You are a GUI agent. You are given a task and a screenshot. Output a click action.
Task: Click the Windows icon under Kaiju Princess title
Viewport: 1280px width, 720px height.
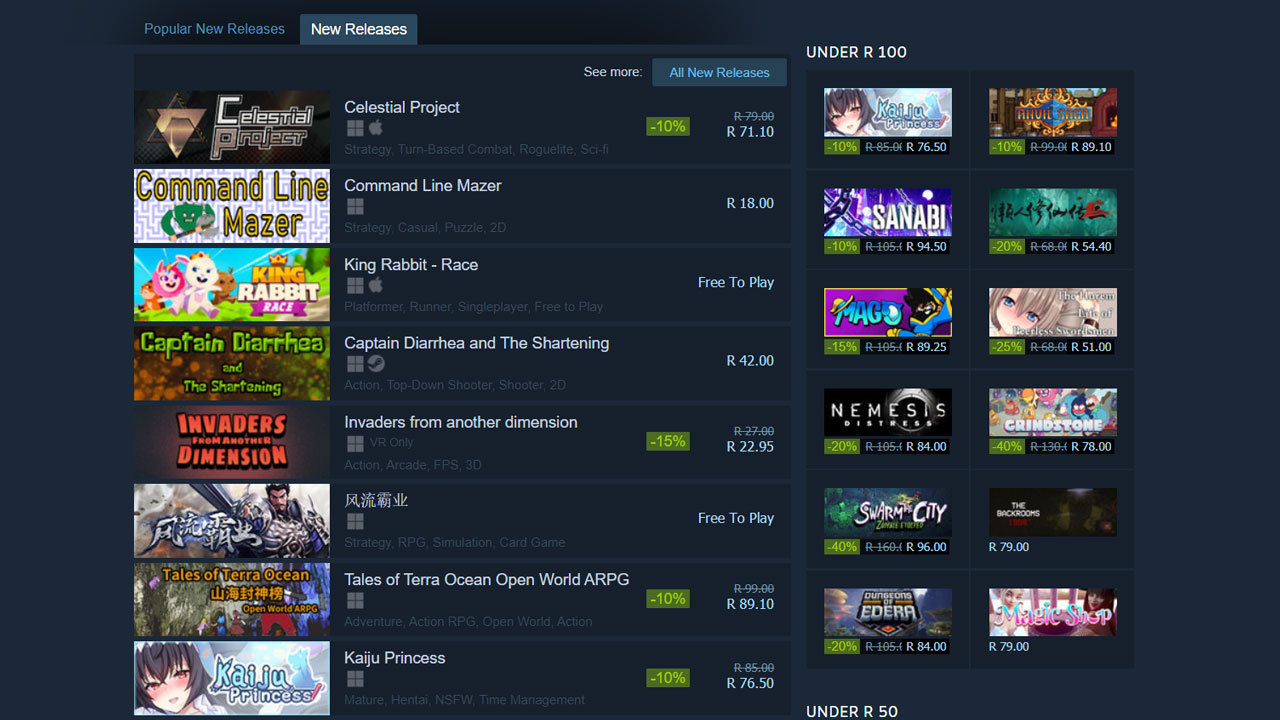click(355, 679)
